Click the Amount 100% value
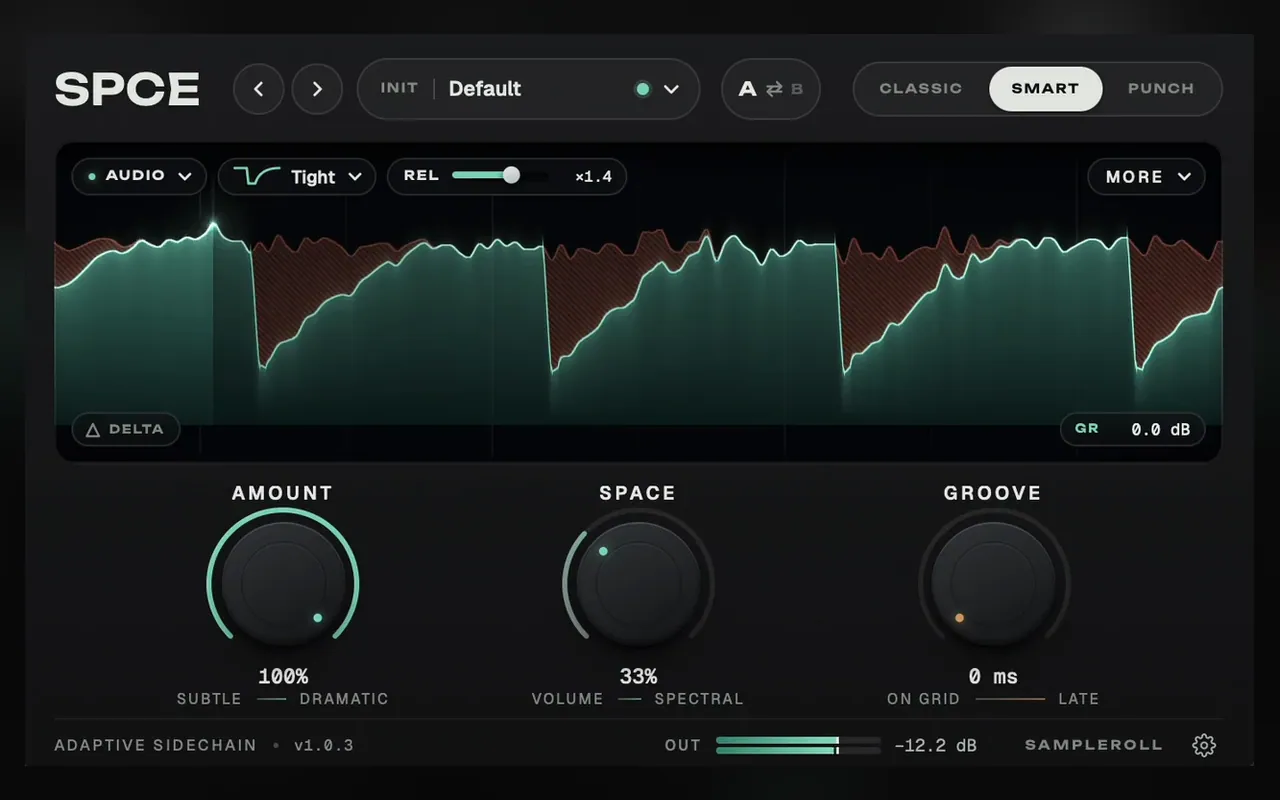 [x=283, y=677]
